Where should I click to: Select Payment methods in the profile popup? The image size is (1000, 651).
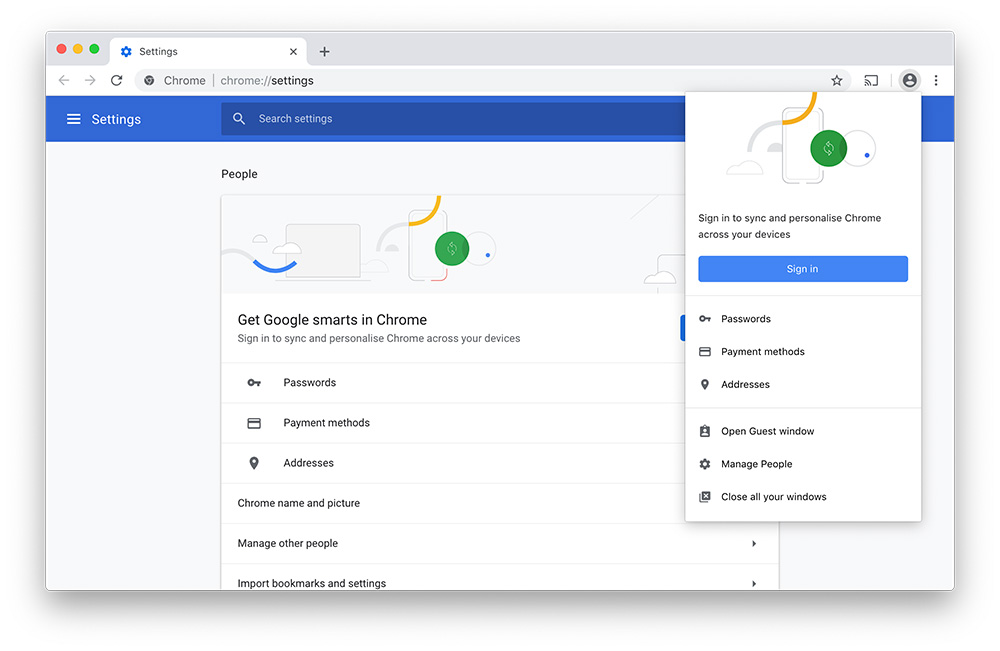pyautogui.click(x=762, y=352)
